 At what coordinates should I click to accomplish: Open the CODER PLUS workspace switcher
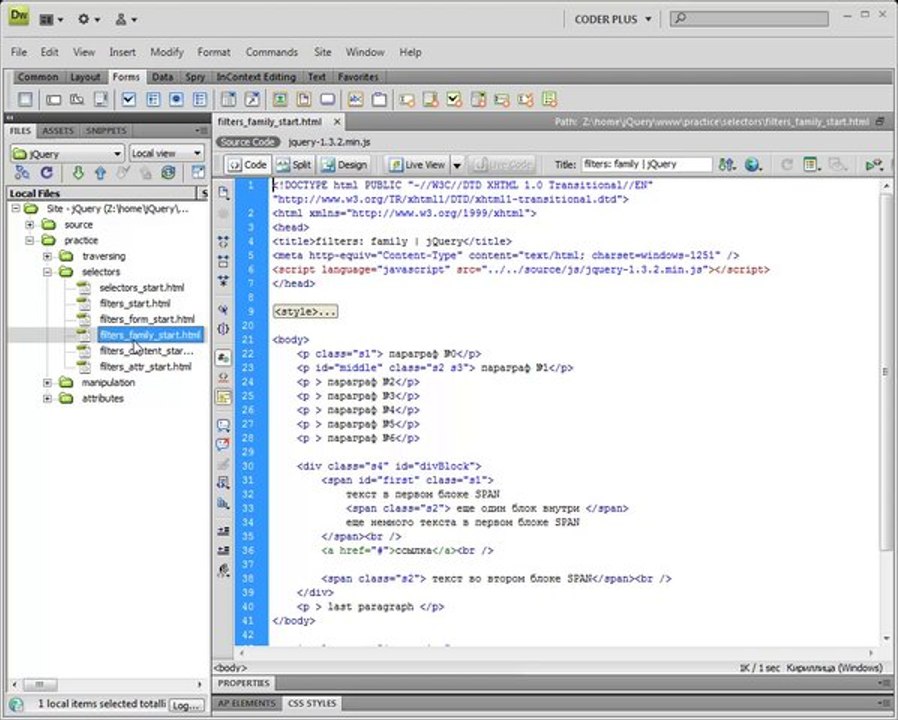(613, 19)
